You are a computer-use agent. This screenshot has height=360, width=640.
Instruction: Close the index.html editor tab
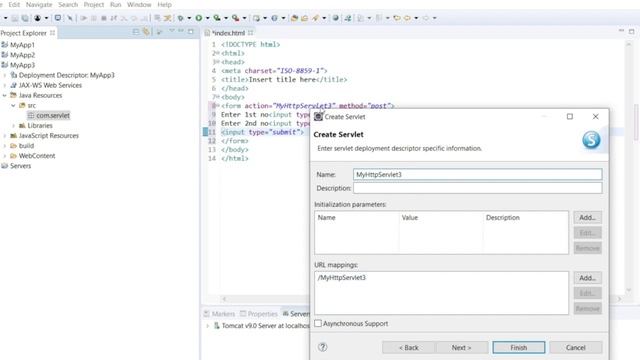[x=250, y=33]
